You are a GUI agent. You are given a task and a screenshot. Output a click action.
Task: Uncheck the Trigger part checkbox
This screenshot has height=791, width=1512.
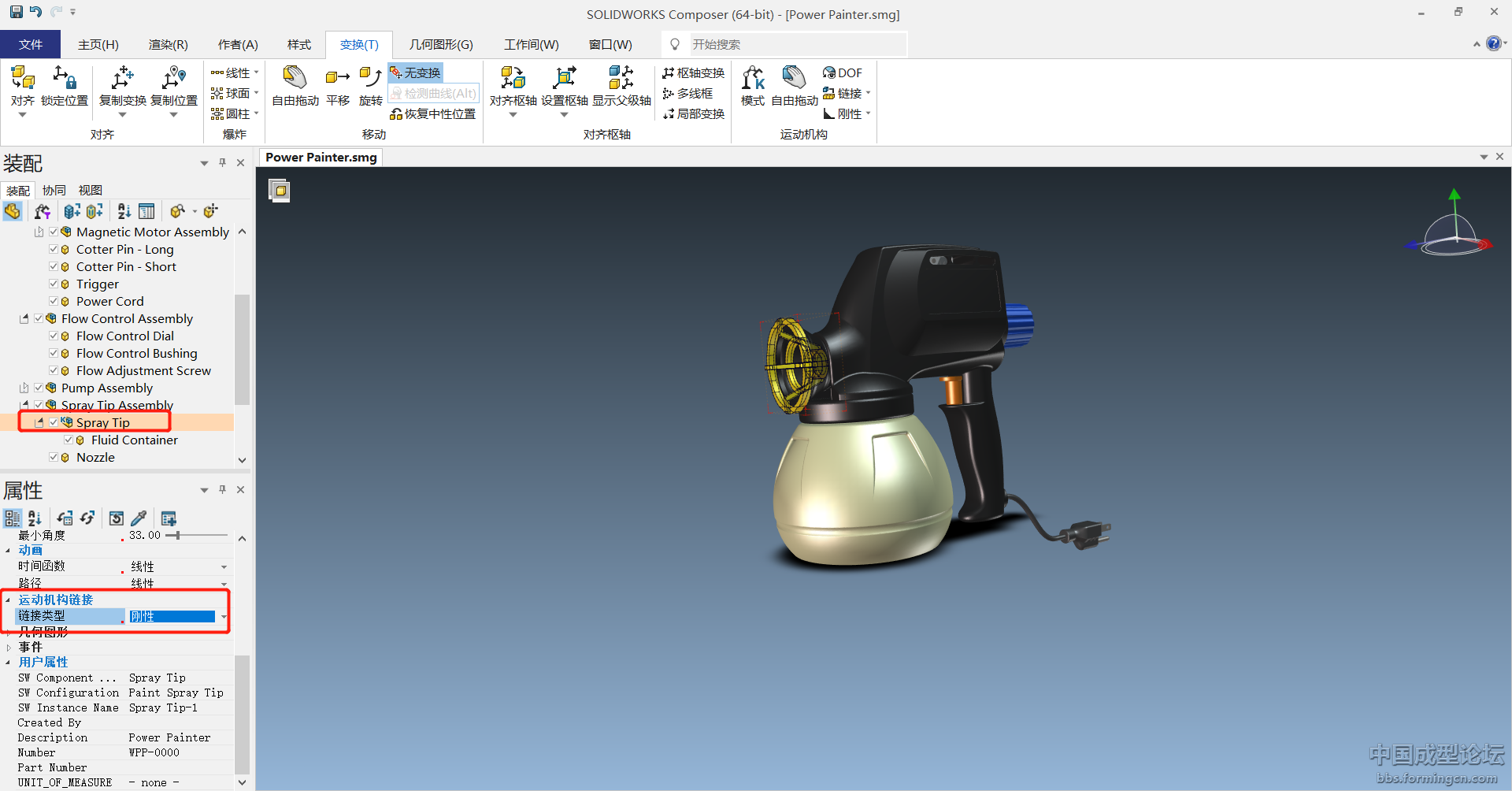click(54, 284)
